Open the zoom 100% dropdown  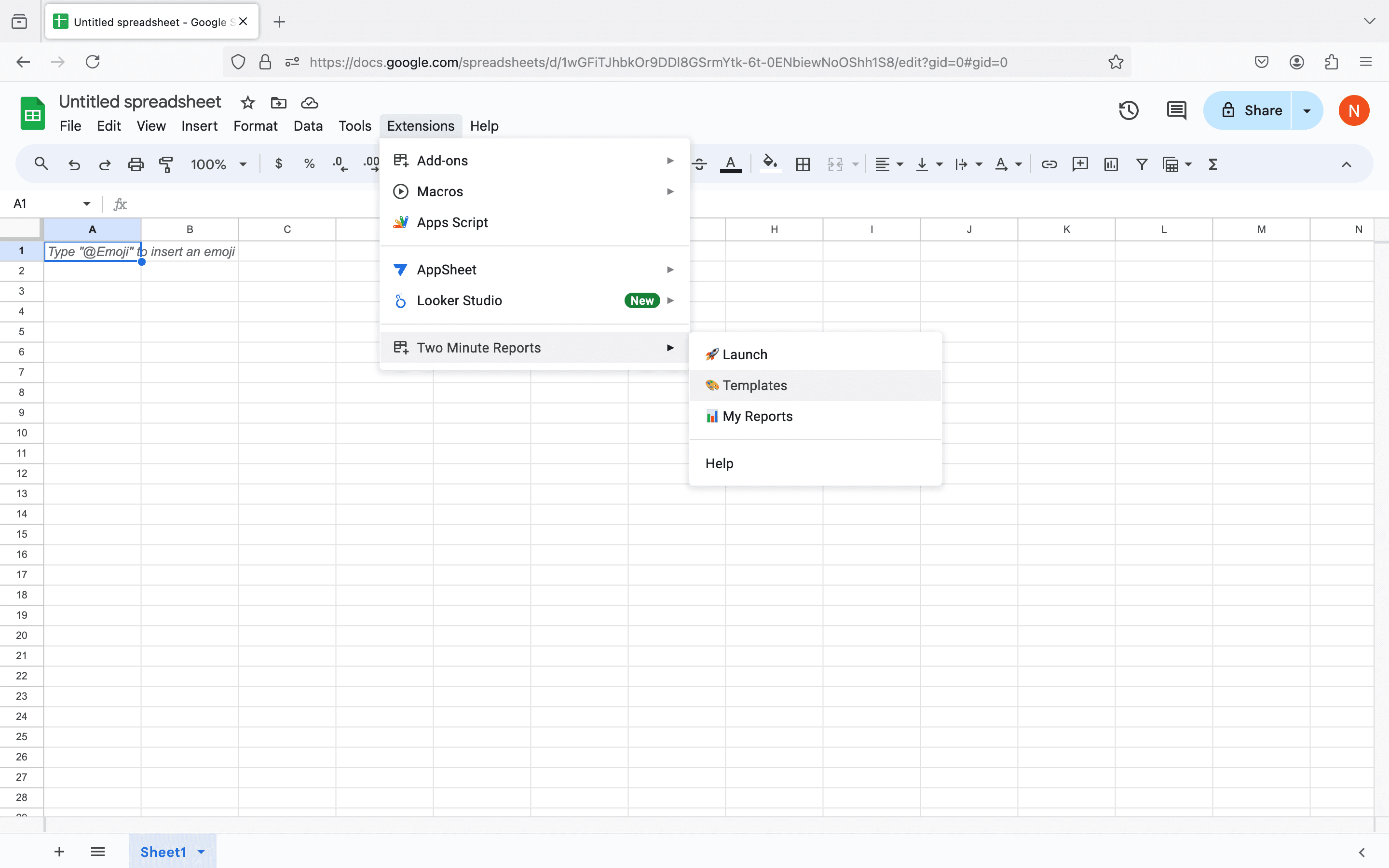(218, 165)
